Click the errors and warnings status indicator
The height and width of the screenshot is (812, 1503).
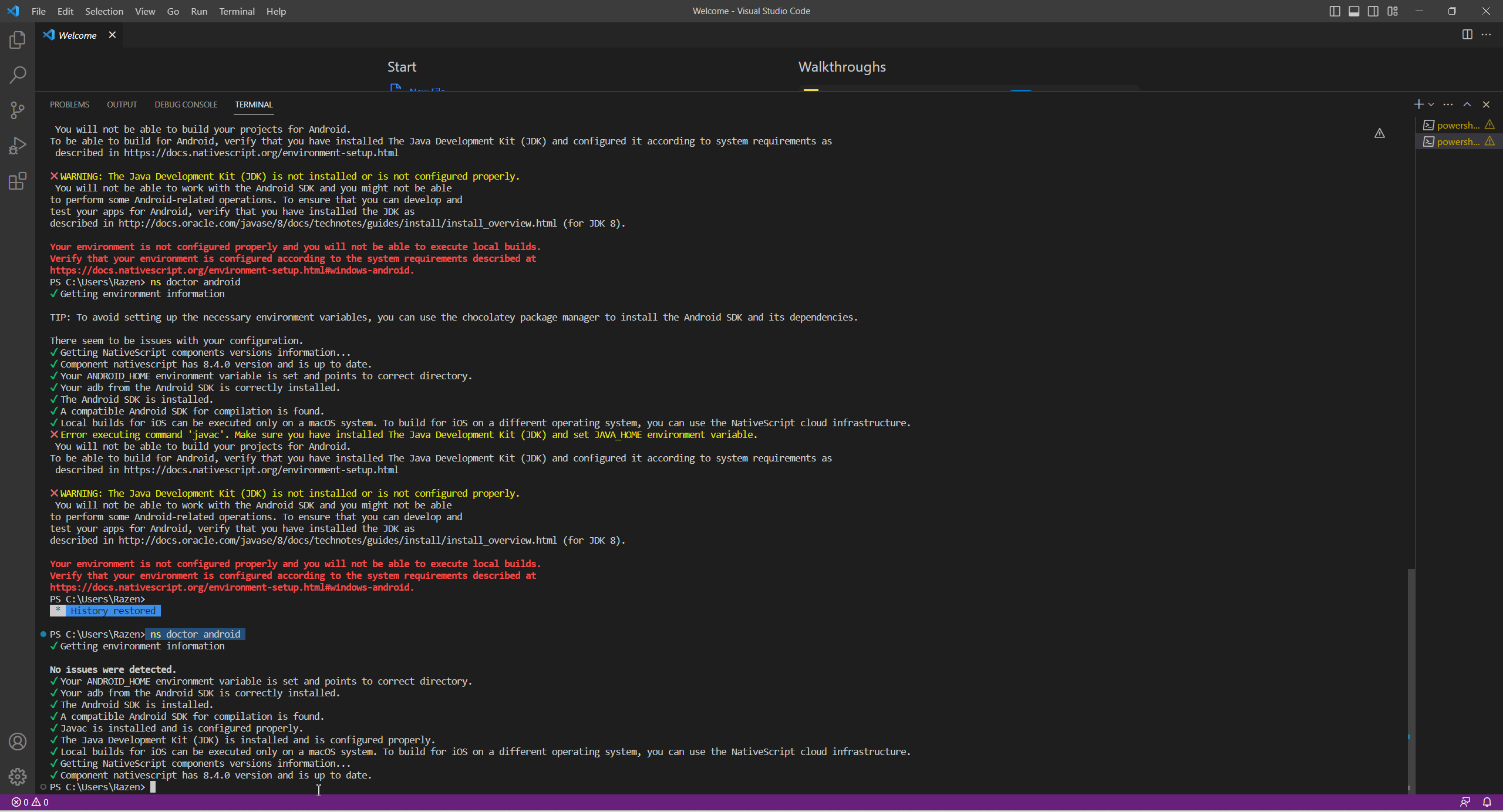click(30, 802)
